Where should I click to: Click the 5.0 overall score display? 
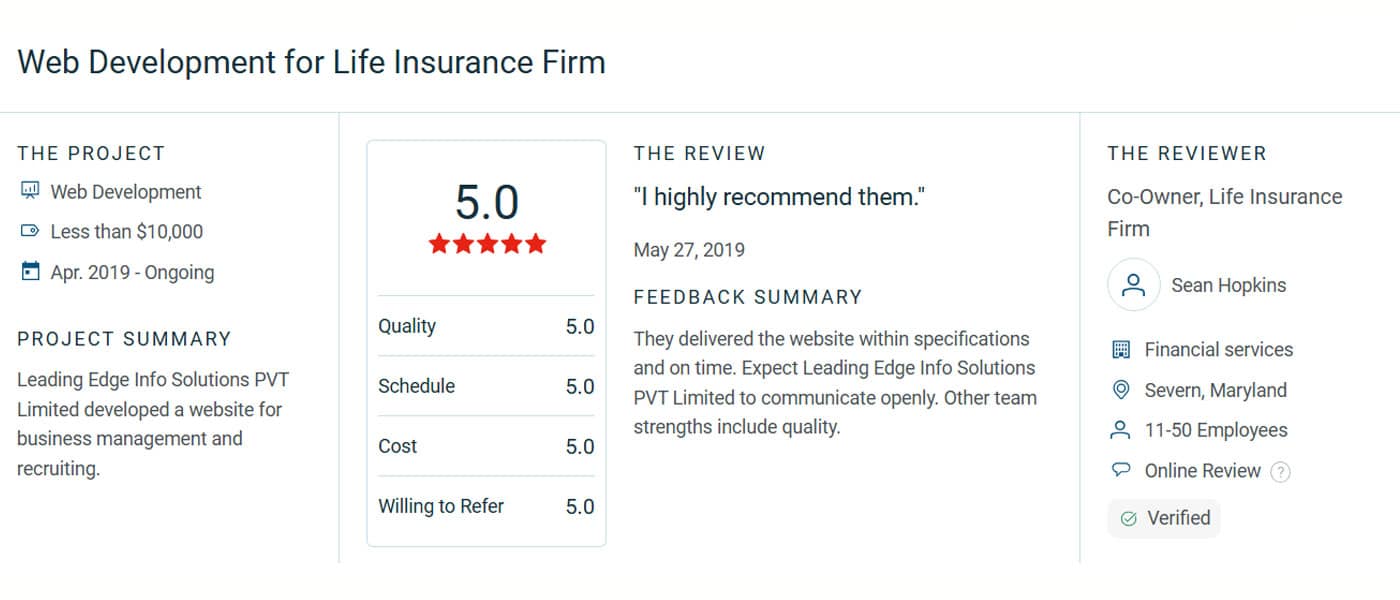[x=487, y=202]
